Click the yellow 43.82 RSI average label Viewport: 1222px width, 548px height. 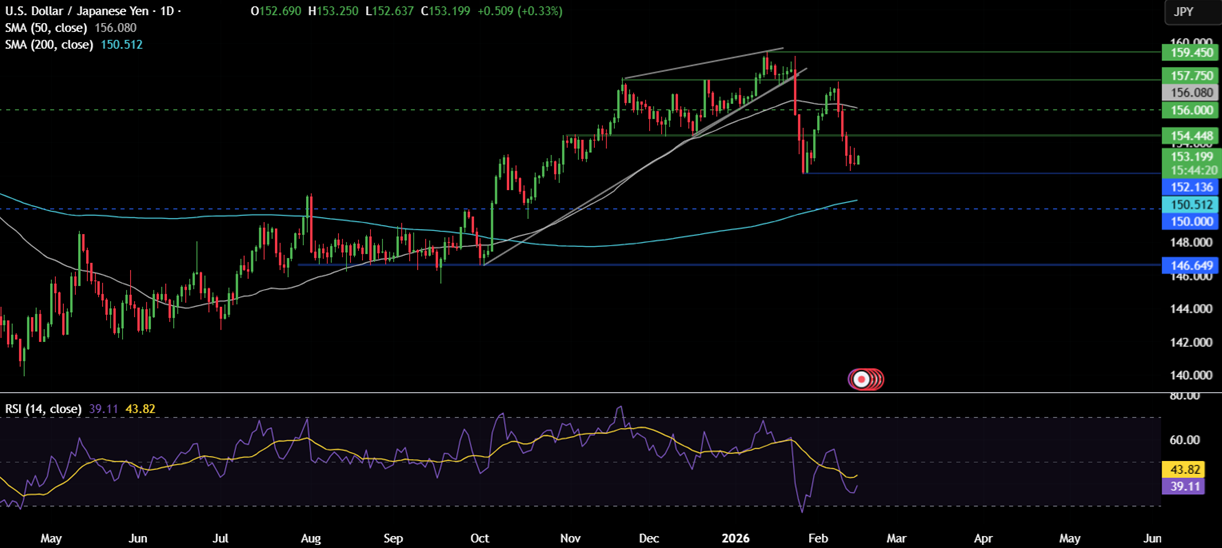1187,469
